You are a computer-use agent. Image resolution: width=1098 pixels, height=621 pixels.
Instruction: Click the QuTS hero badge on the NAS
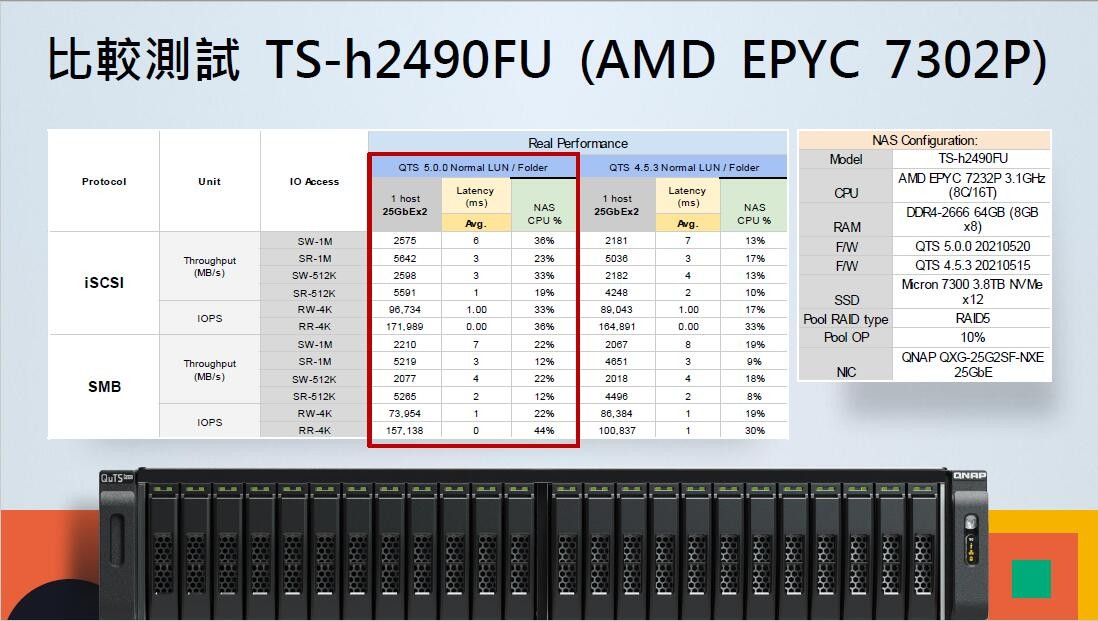coord(116,478)
